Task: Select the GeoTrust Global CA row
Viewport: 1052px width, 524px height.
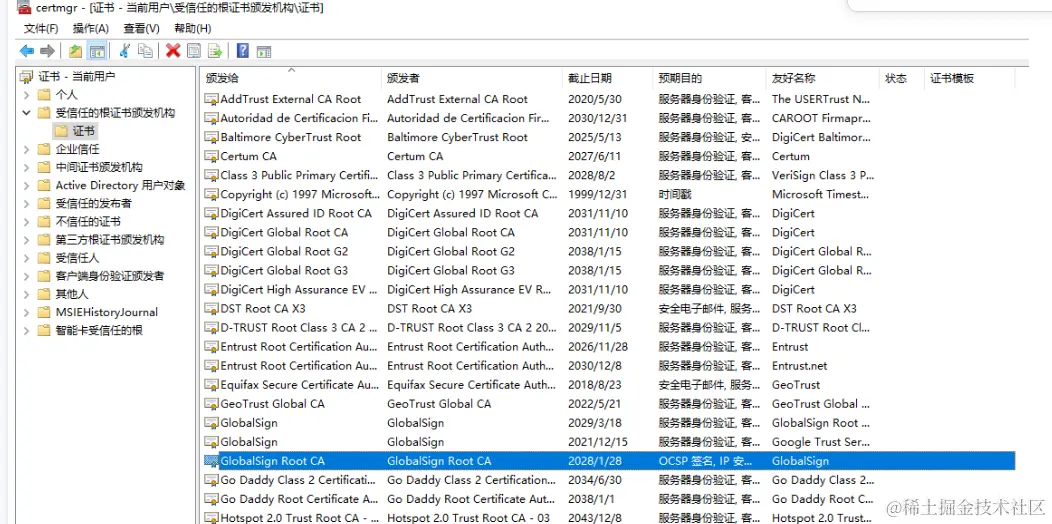Action: point(607,404)
